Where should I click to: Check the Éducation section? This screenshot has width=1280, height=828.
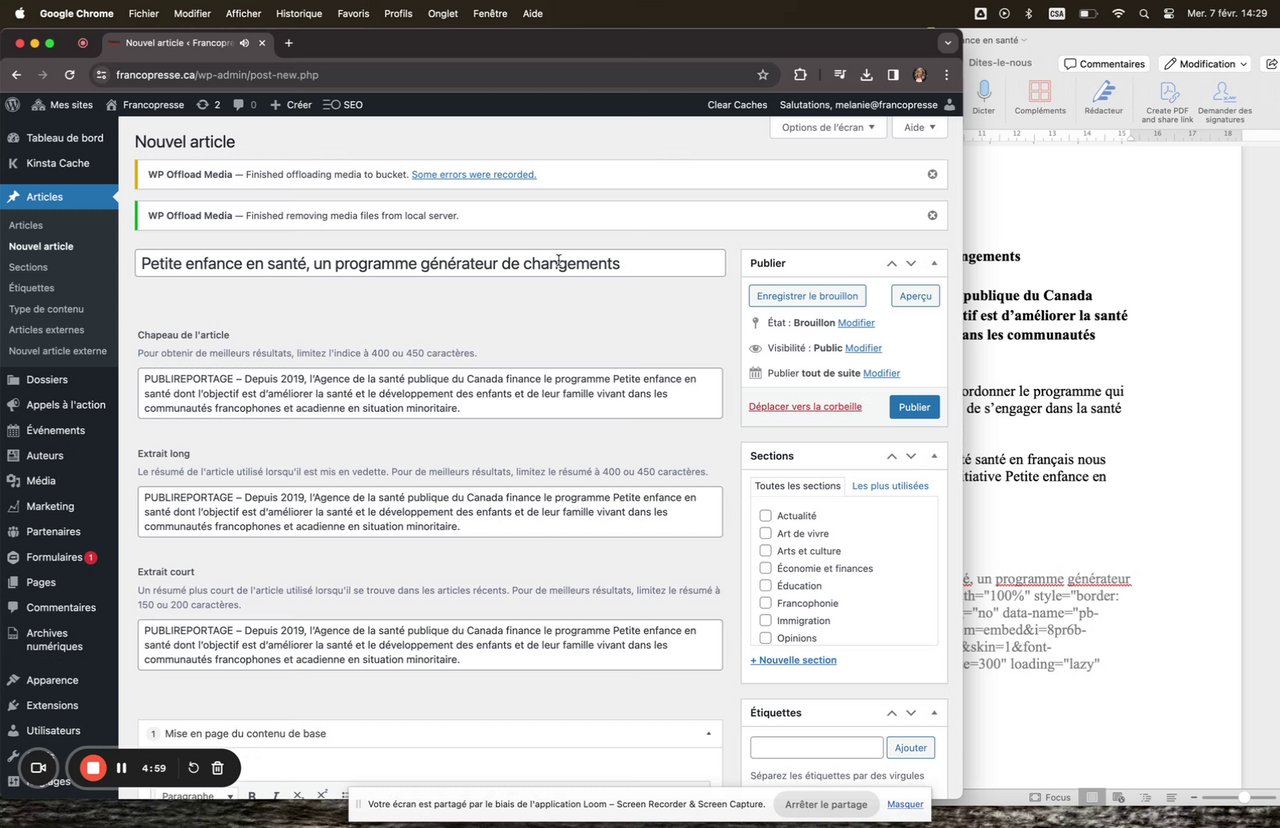(765, 586)
